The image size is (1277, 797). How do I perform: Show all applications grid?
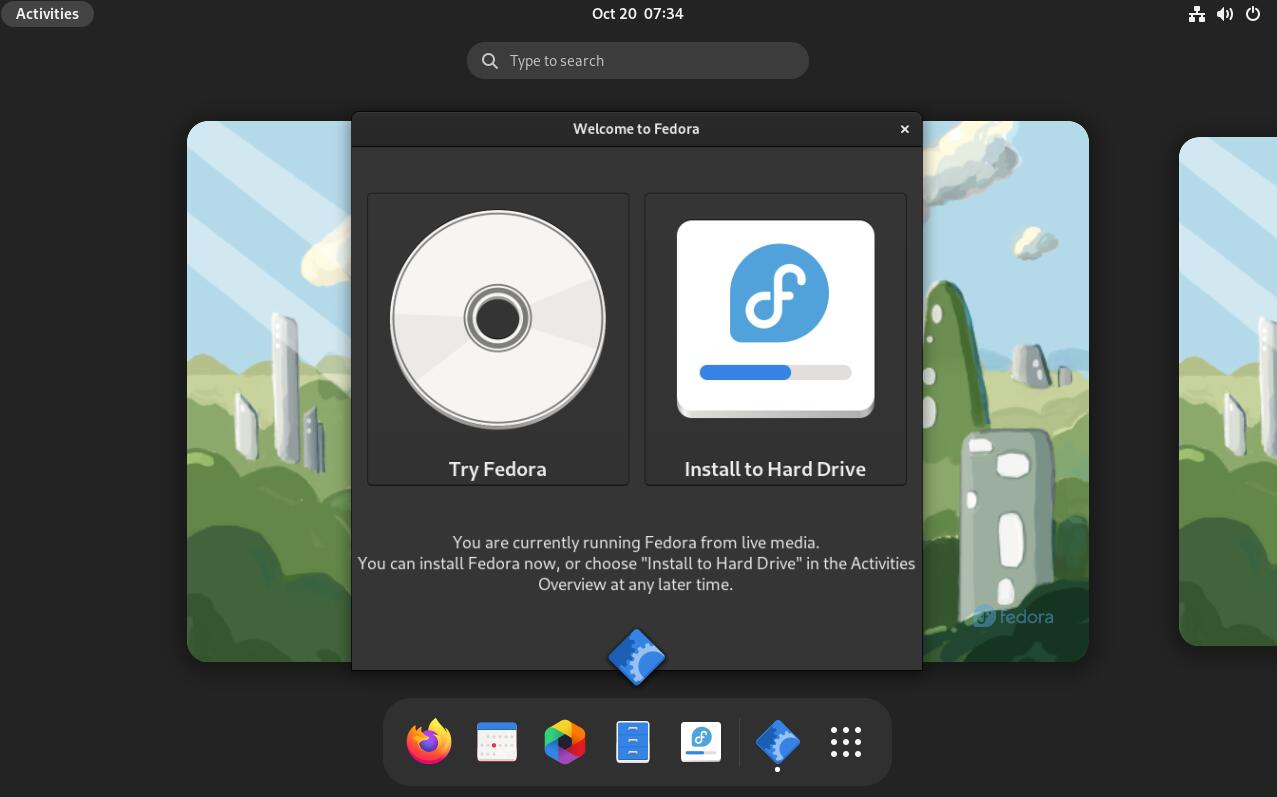tap(846, 742)
